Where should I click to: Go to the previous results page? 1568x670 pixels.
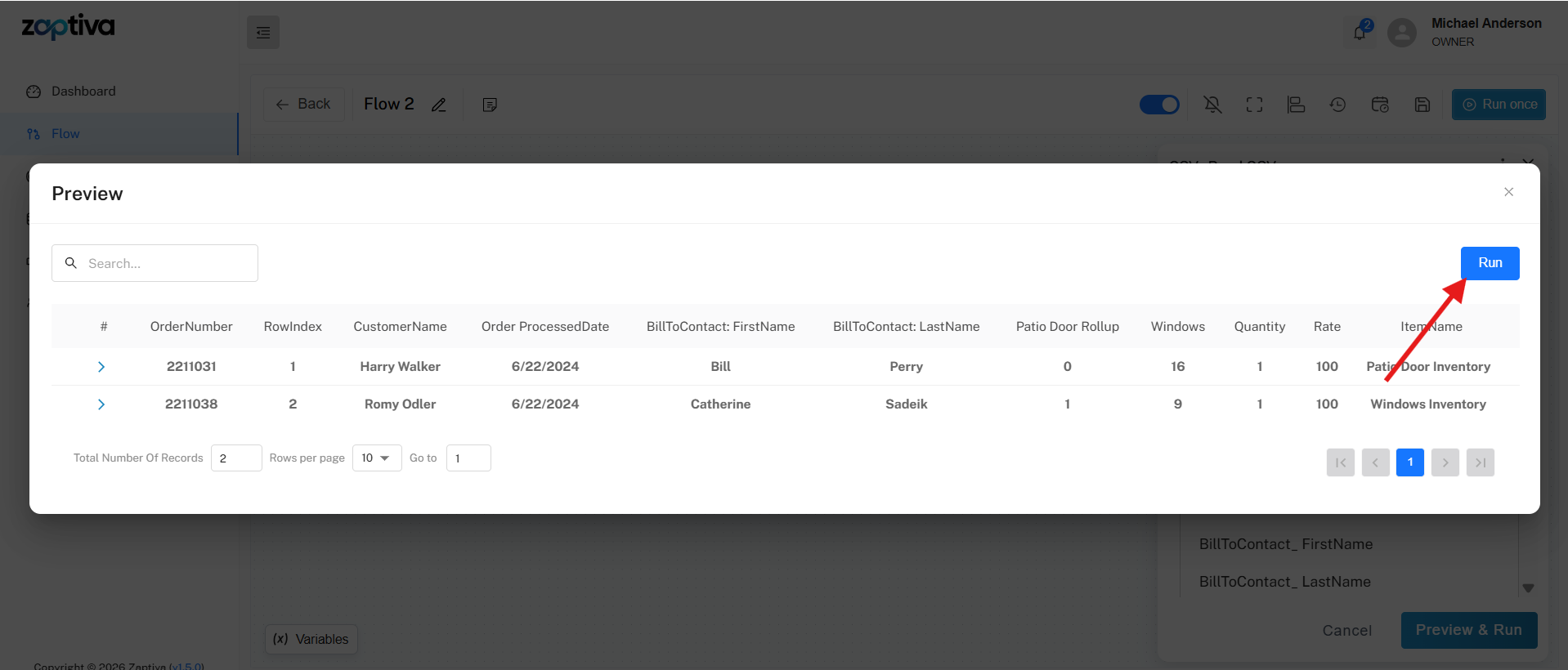1375,462
